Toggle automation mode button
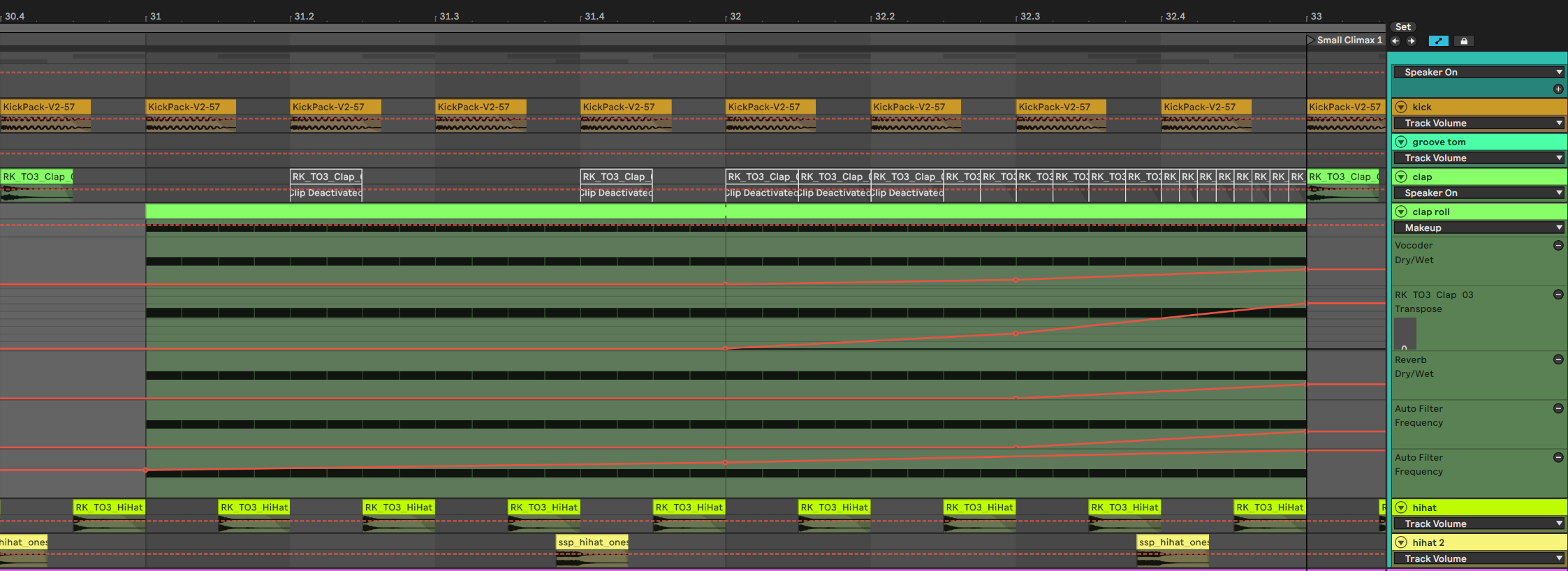Viewport: 1568px width, 571px height. tap(1438, 41)
